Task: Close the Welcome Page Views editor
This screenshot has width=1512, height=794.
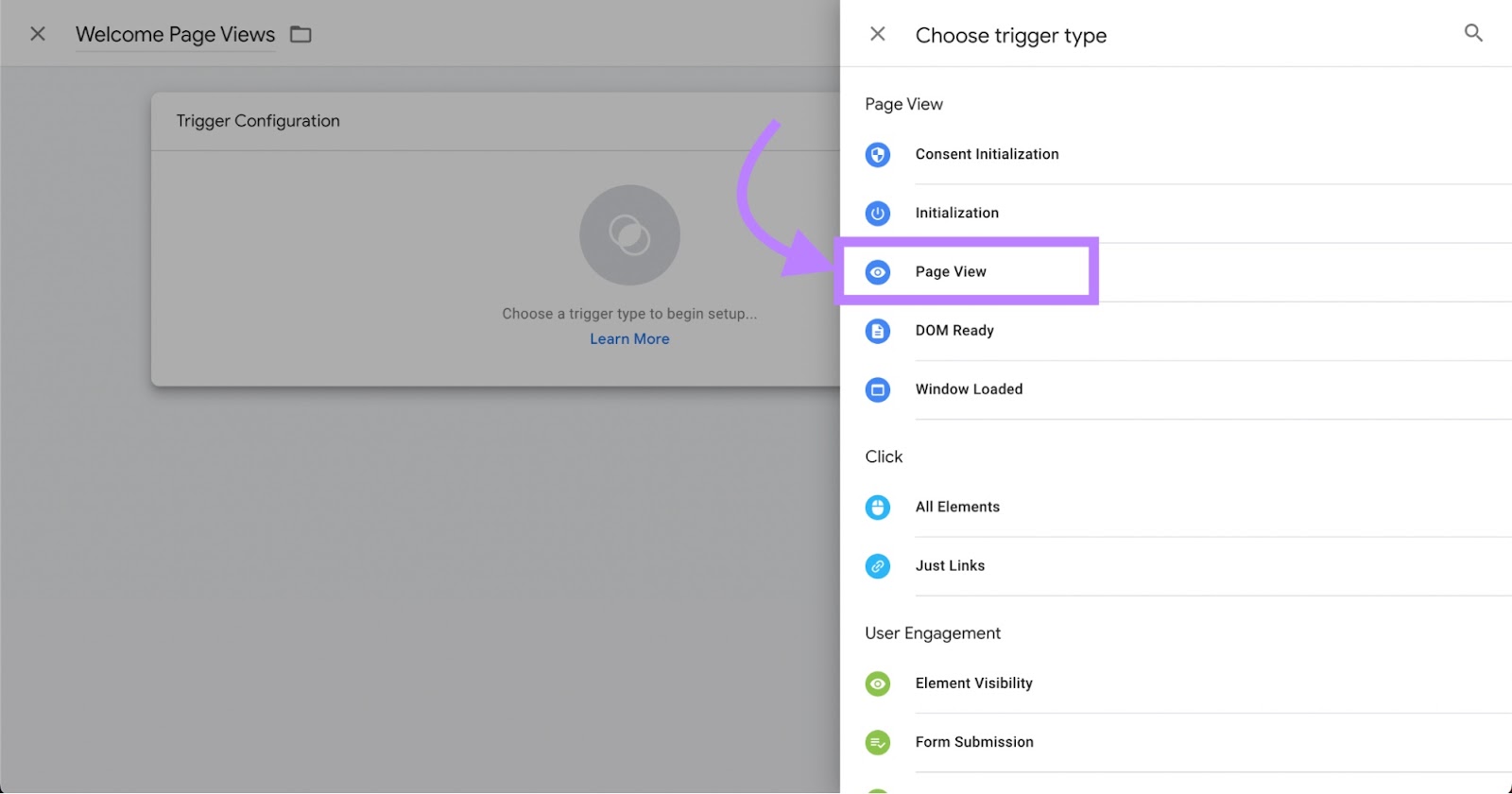Action: pos(38,34)
